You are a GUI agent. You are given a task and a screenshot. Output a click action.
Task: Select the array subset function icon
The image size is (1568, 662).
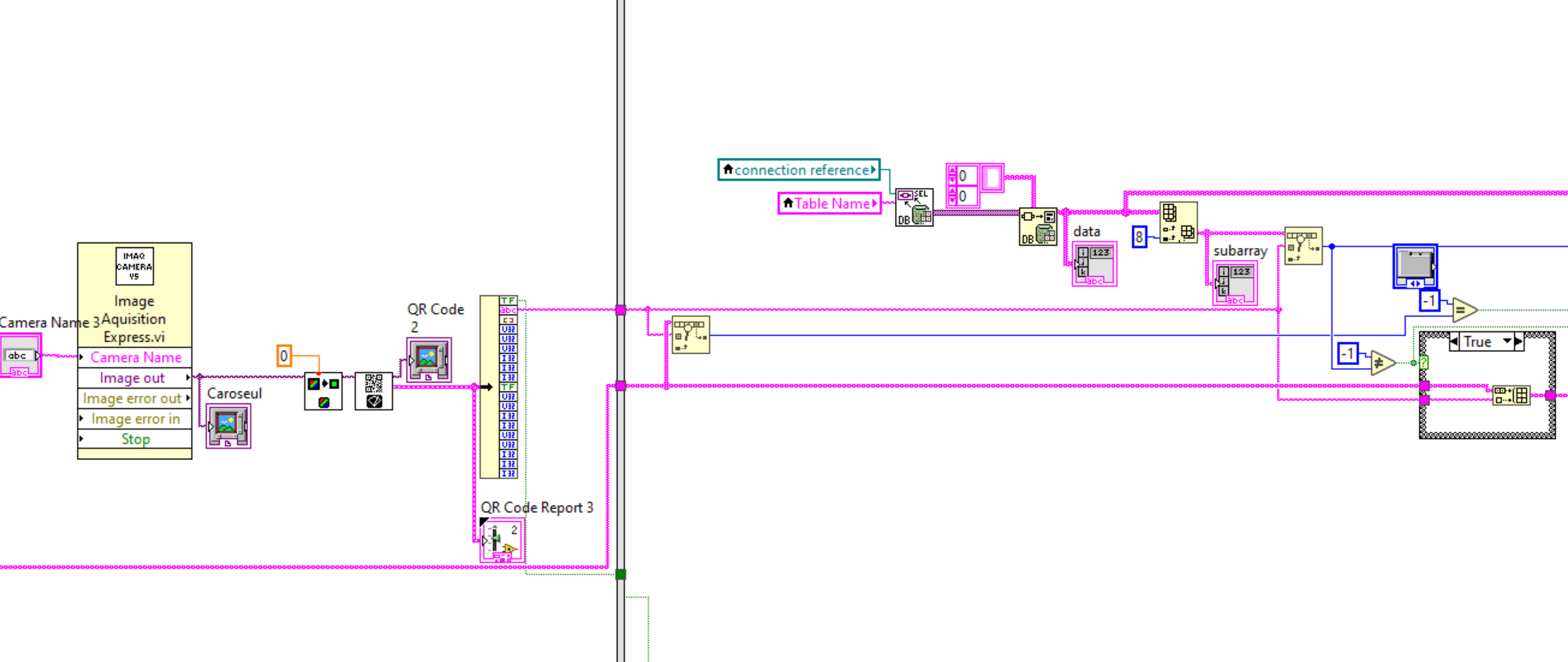tap(1178, 223)
